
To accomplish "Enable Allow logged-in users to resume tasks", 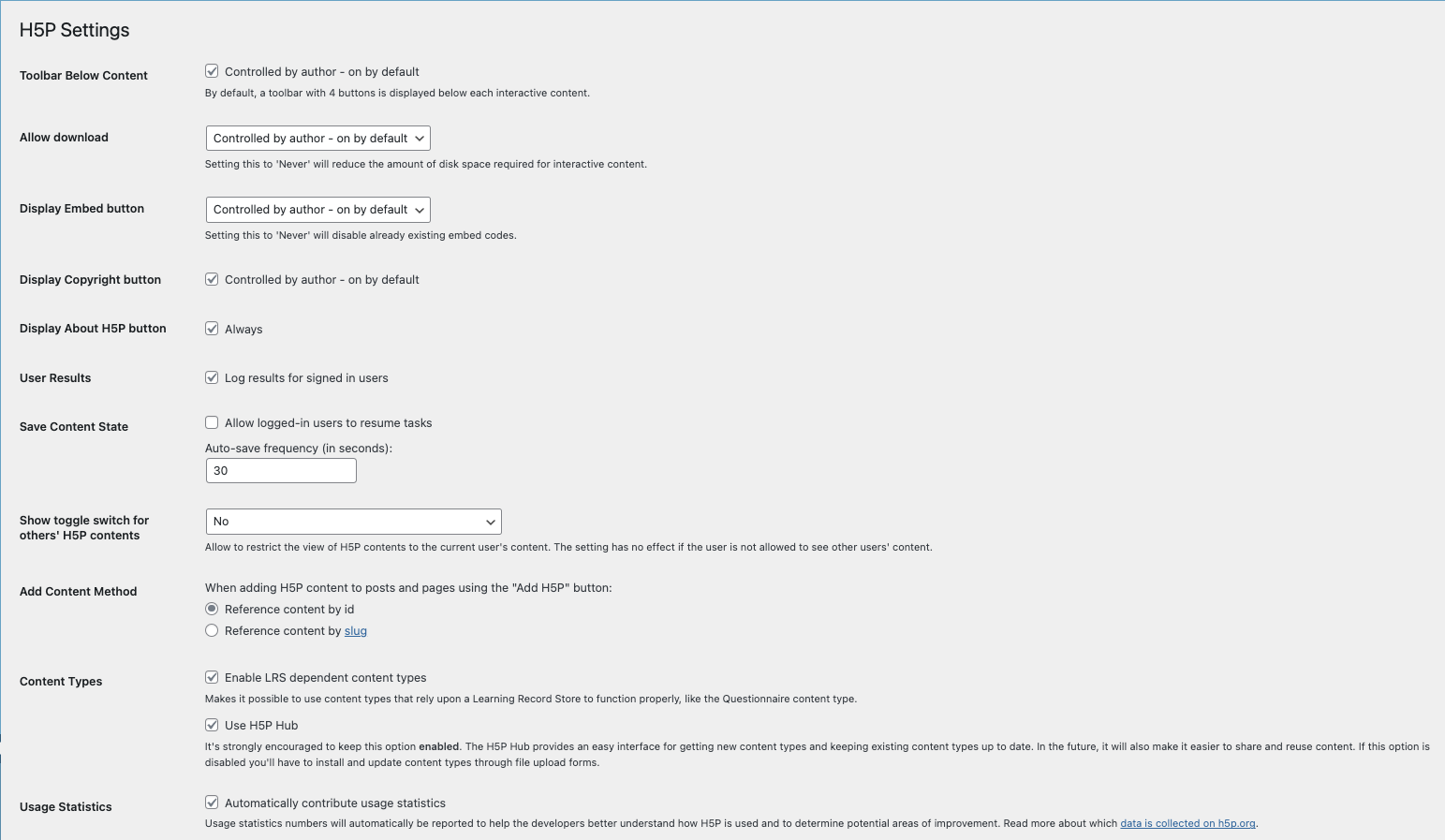I will 212,422.
